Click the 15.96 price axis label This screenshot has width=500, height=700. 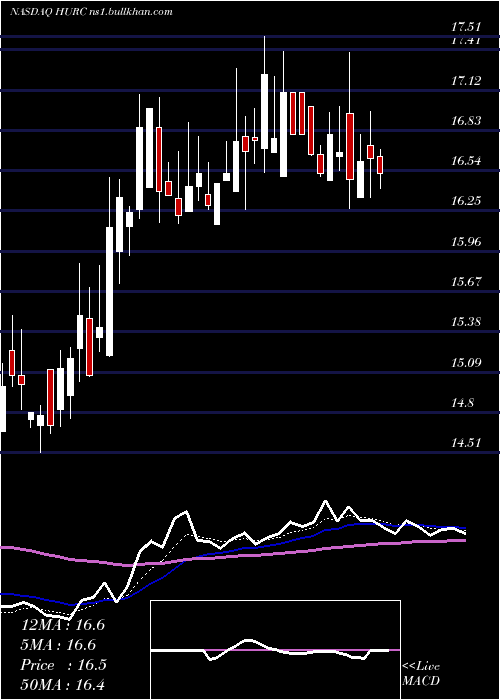[x=466, y=242]
